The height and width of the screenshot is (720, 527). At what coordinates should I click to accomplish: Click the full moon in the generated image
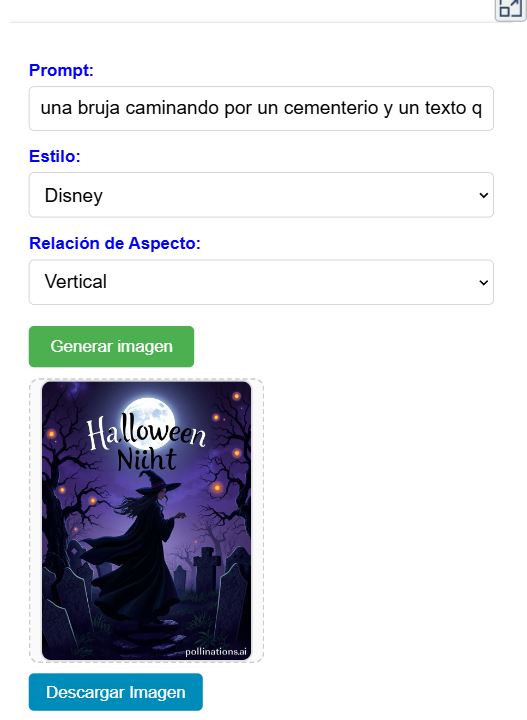point(149,418)
